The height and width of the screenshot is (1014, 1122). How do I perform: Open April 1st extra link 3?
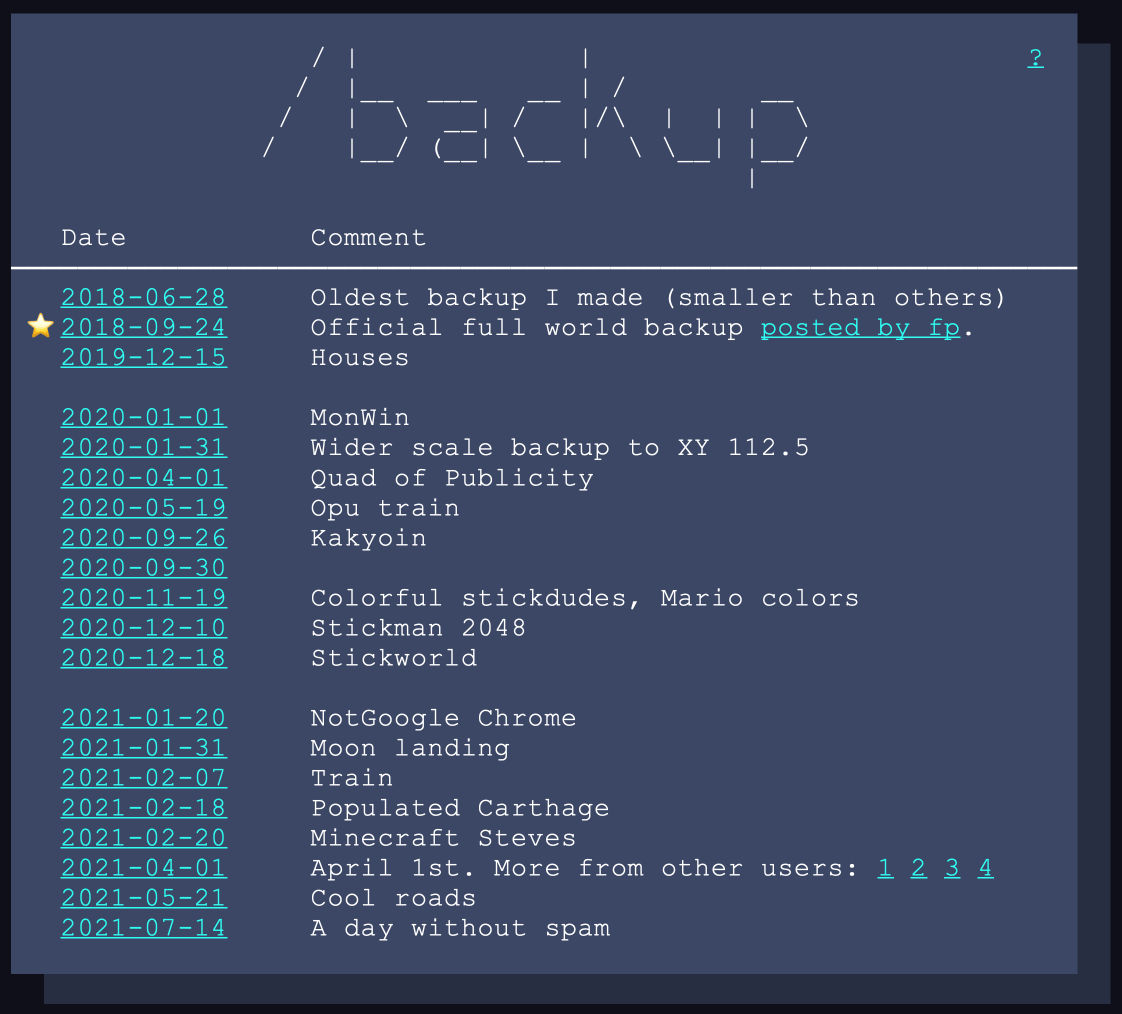click(952, 868)
